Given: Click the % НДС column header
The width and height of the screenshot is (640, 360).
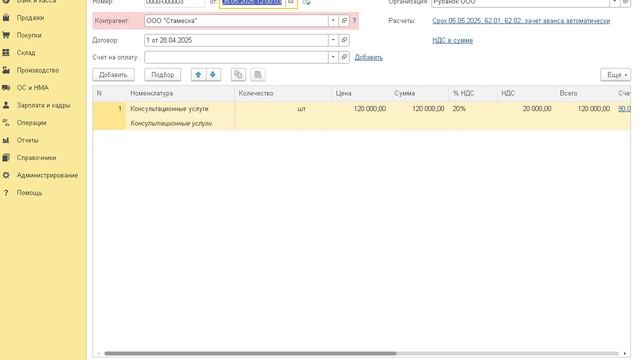Looking at the screenshot, I should [473, 93].
